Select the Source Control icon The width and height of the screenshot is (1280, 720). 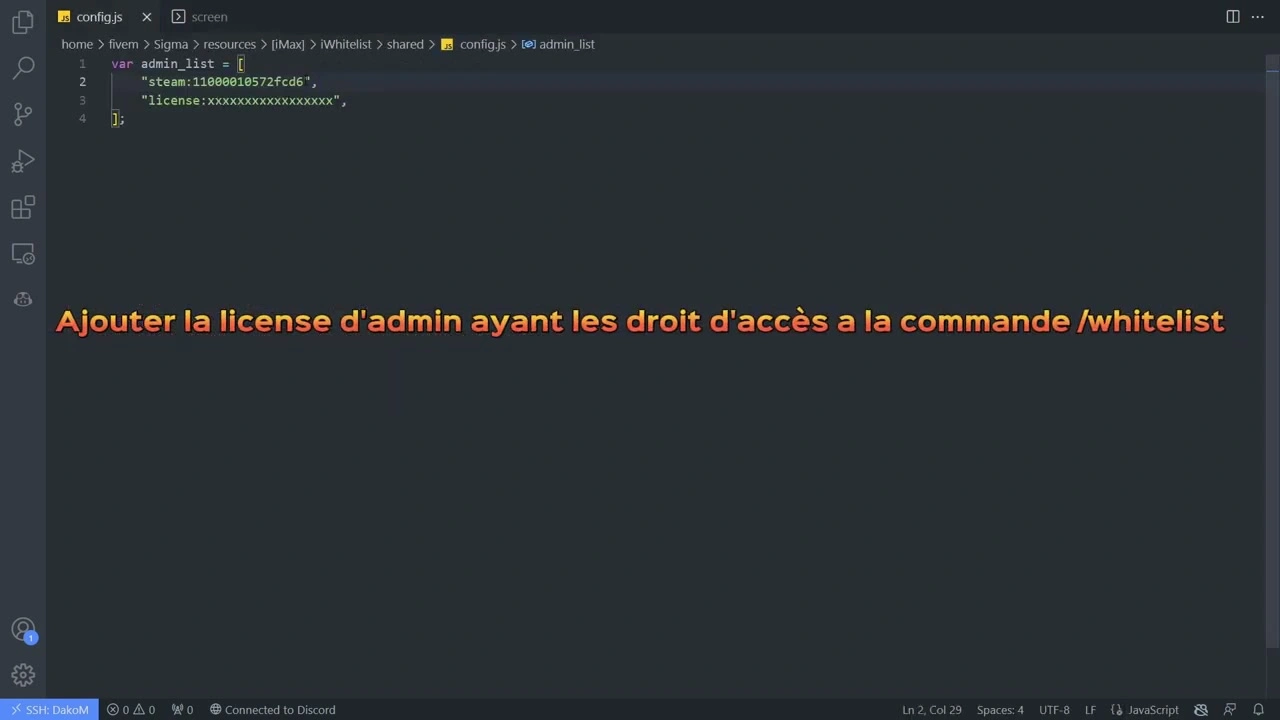[22, 113]
